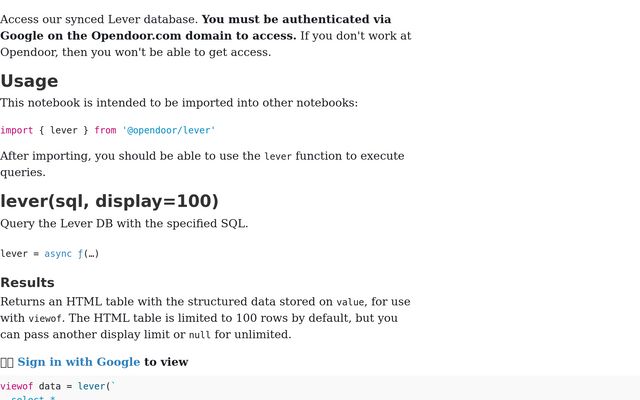Screen dimensions: 640x400
Task: Click the Usage heading
Action: click(29, 81)
